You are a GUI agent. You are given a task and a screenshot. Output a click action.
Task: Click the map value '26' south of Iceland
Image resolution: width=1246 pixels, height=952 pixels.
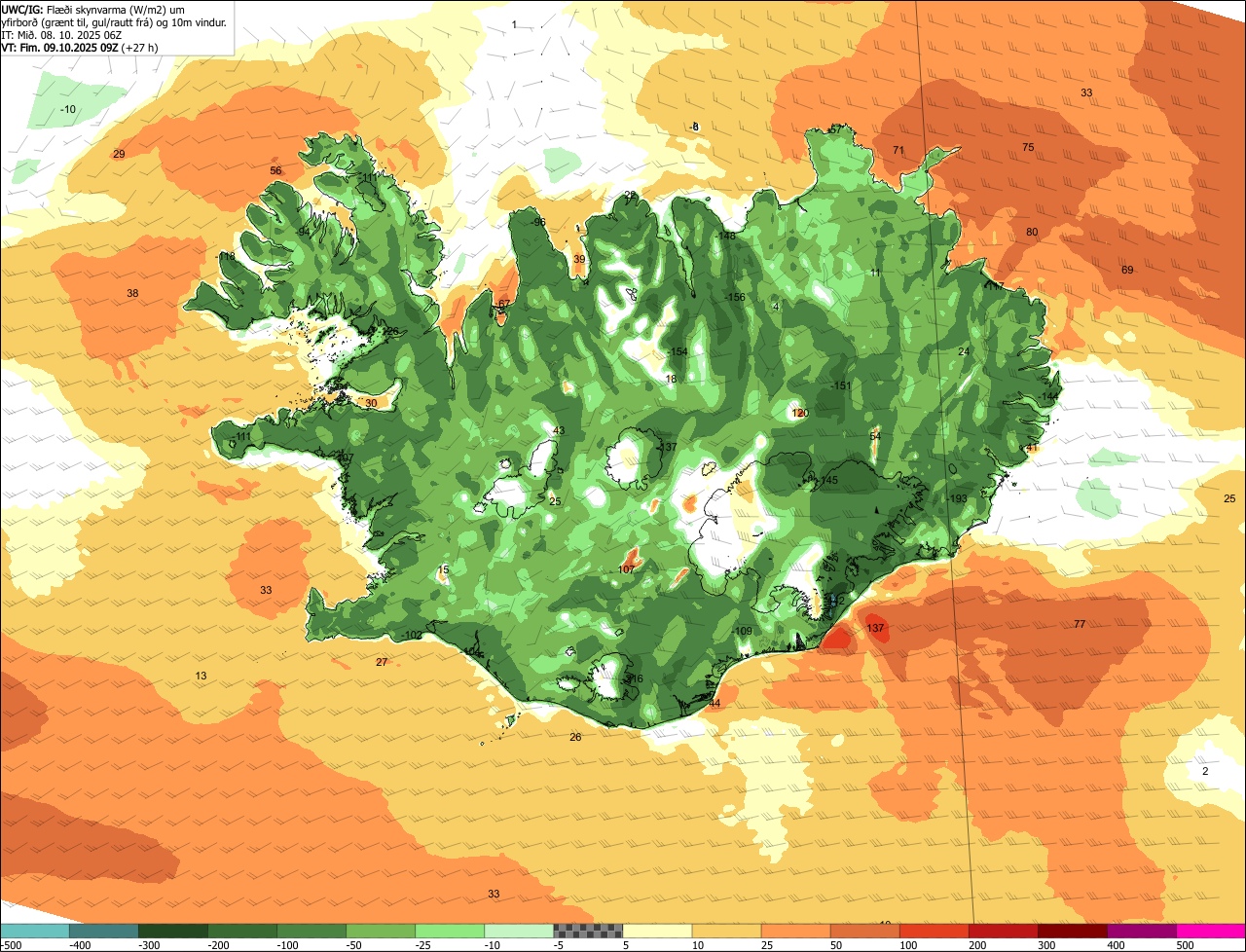(575, 737)
